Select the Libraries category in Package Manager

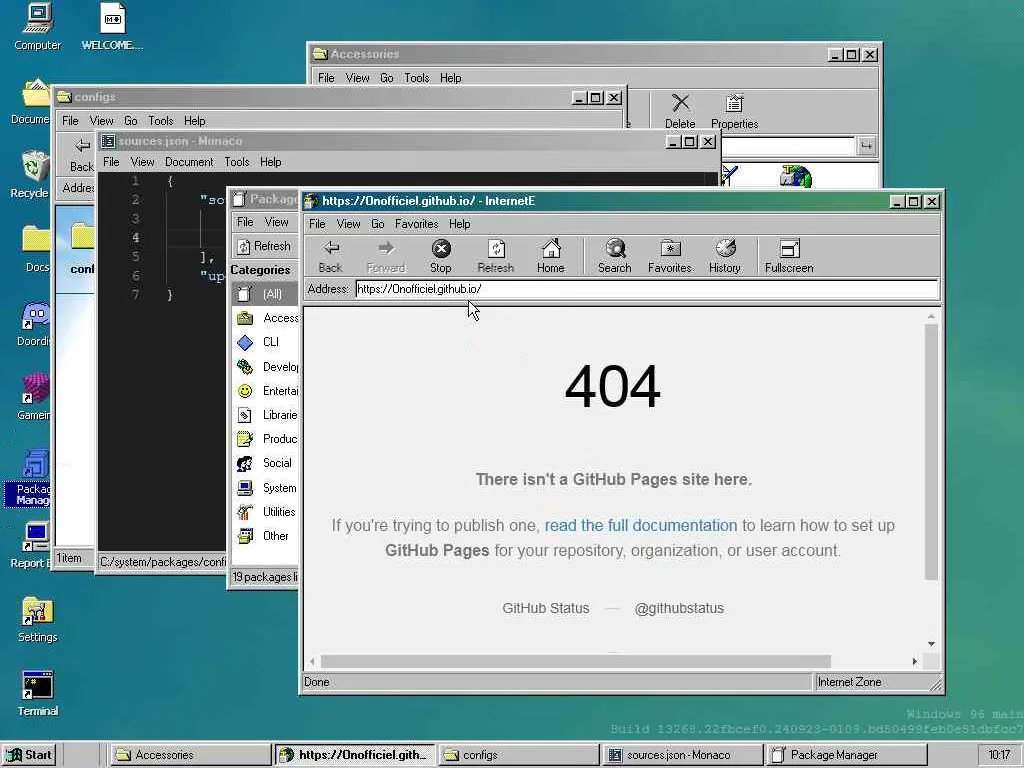(265, 415)
